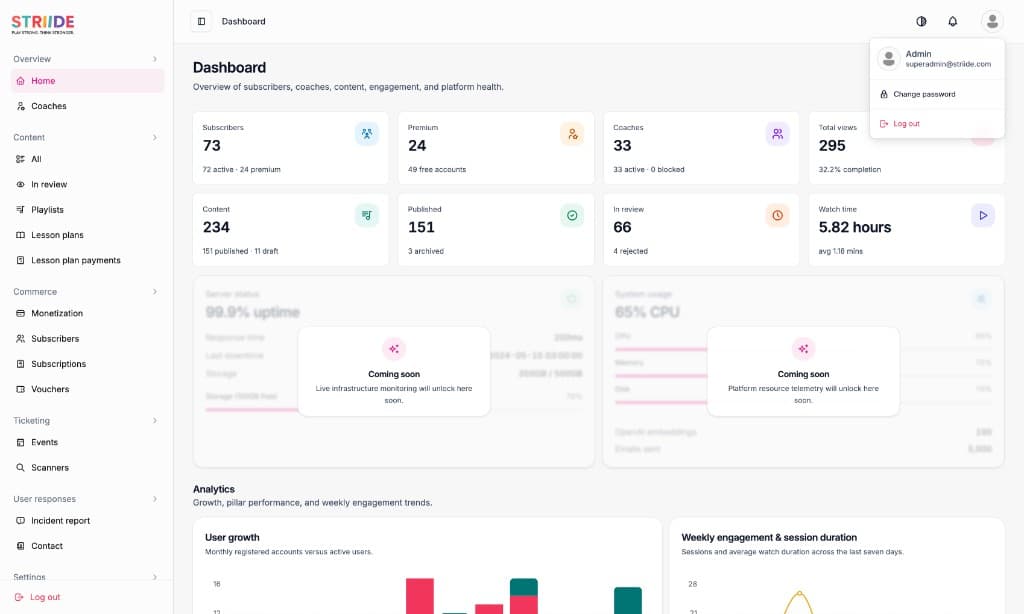Switch the theme contrast toggle
The image size is (1024, 614).
point(921,22)
